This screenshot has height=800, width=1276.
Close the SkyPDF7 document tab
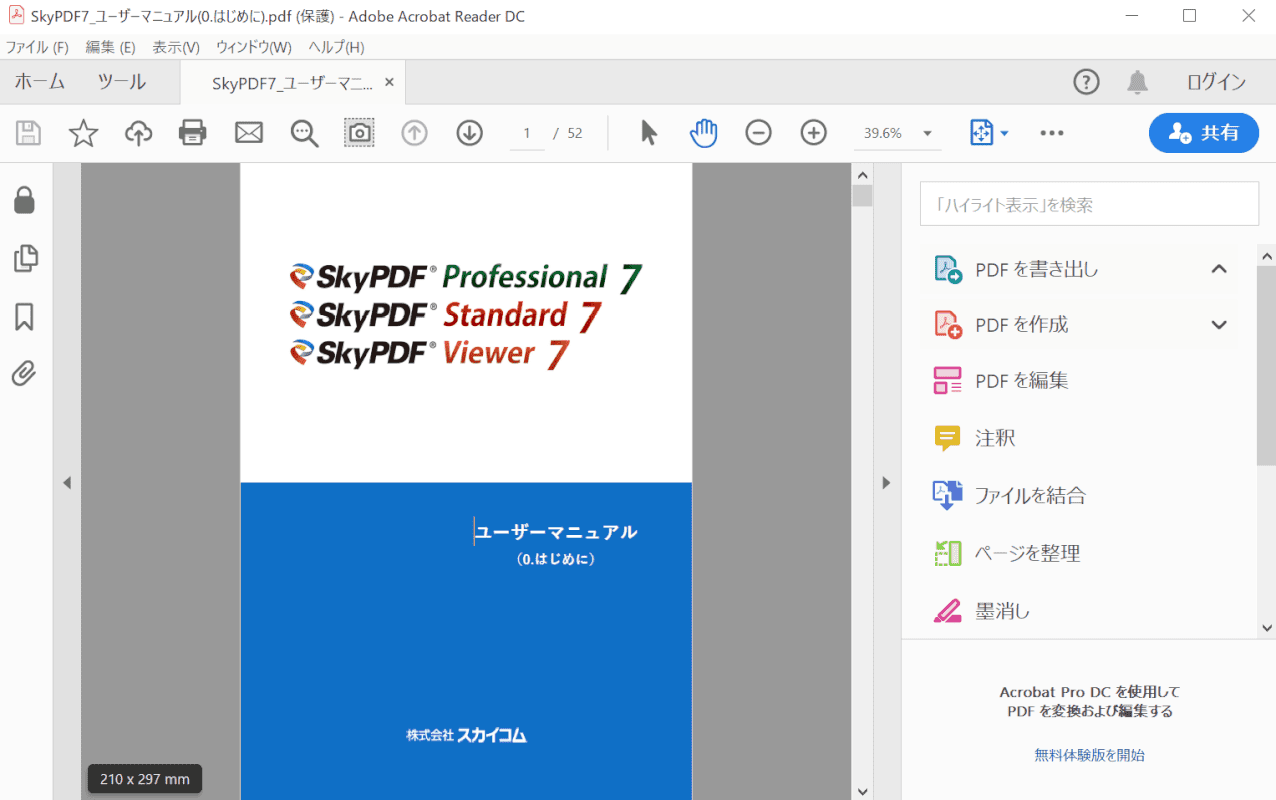(389, 82)
